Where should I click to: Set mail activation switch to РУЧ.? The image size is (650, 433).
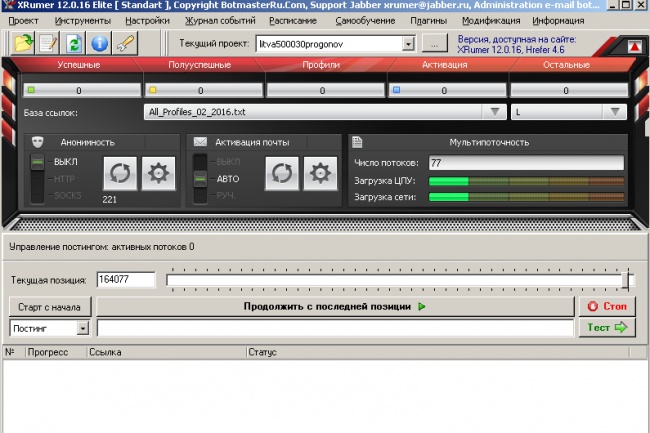point(226,195)
